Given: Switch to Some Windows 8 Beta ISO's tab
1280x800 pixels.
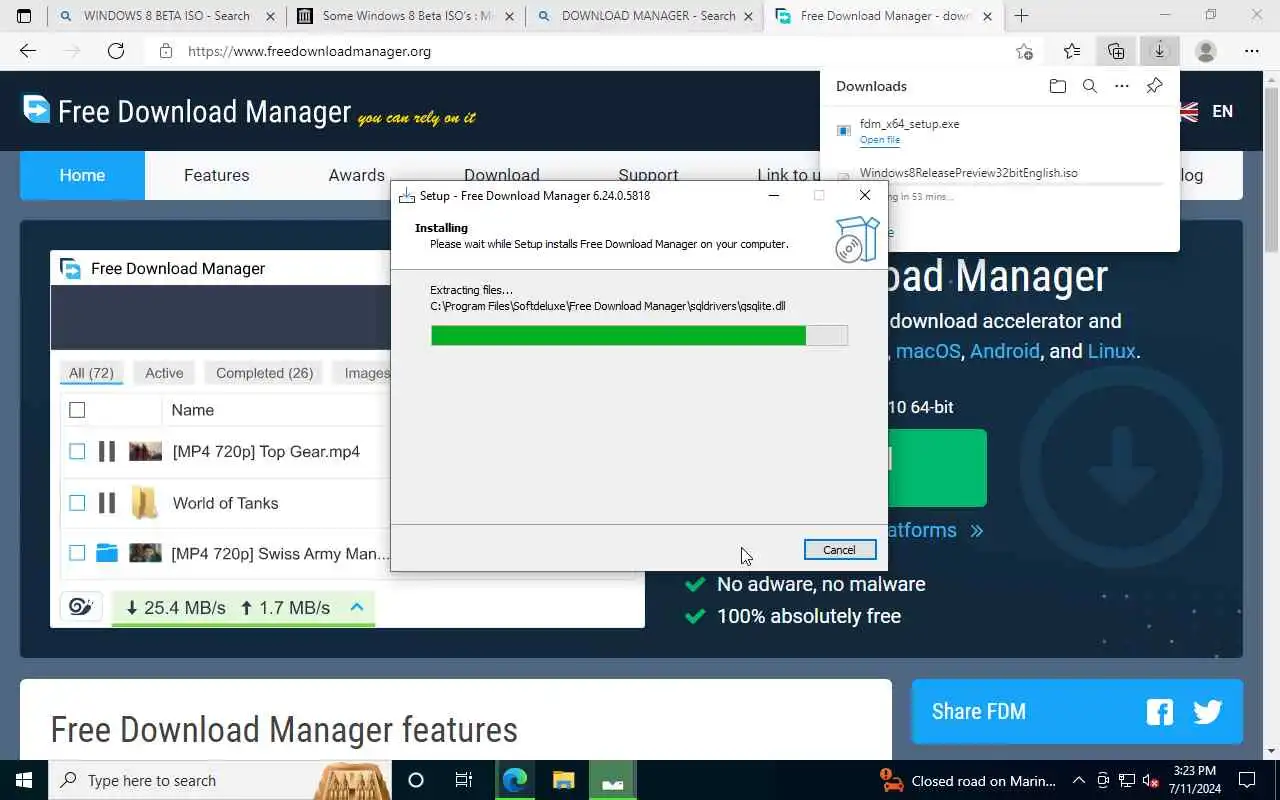Looking at the screenshot, I should (406, 16).
